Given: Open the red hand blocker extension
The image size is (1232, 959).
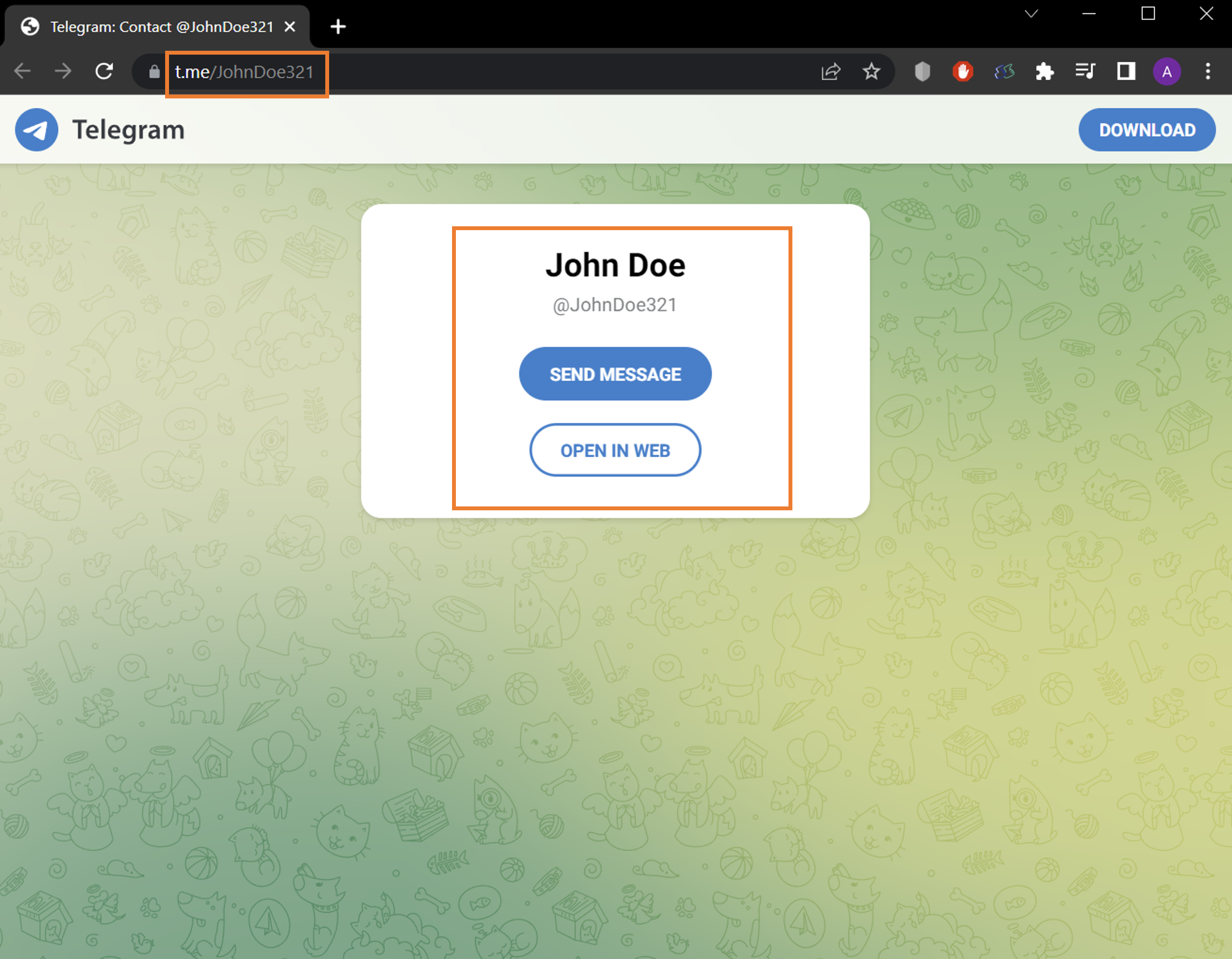Looking at the screenshot, I should click(963, 72).
